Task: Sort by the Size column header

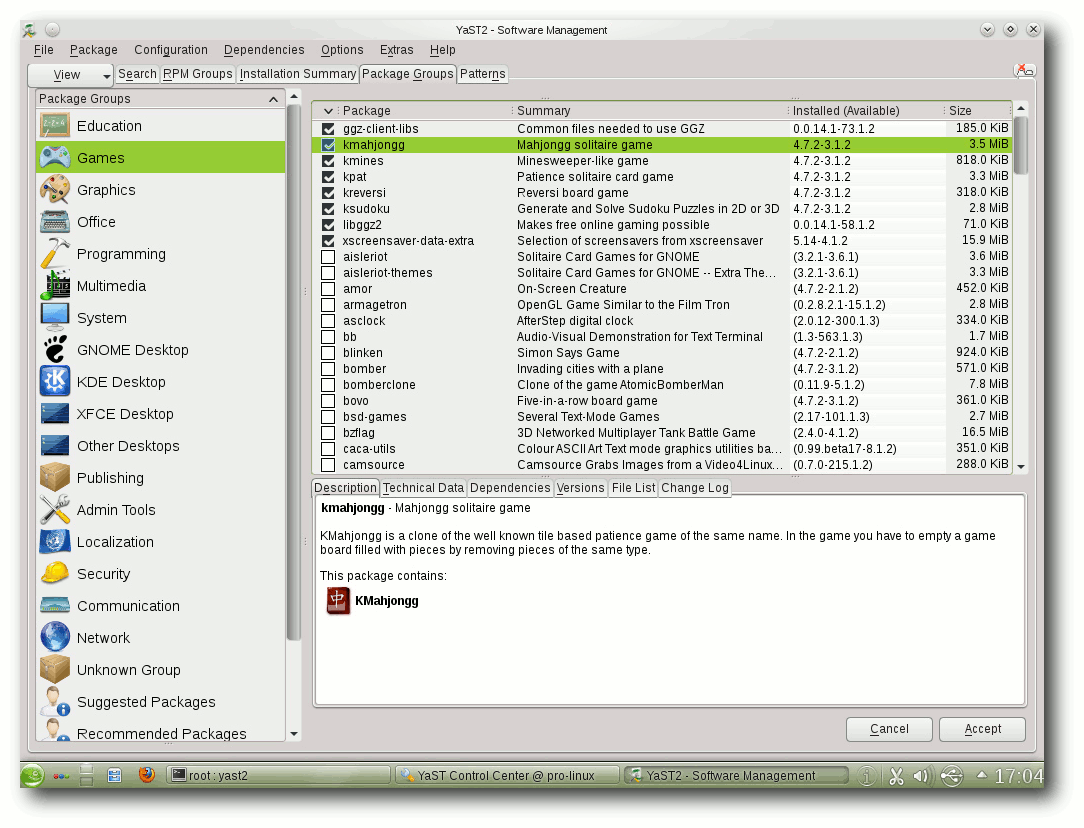Action: (978, 111)
